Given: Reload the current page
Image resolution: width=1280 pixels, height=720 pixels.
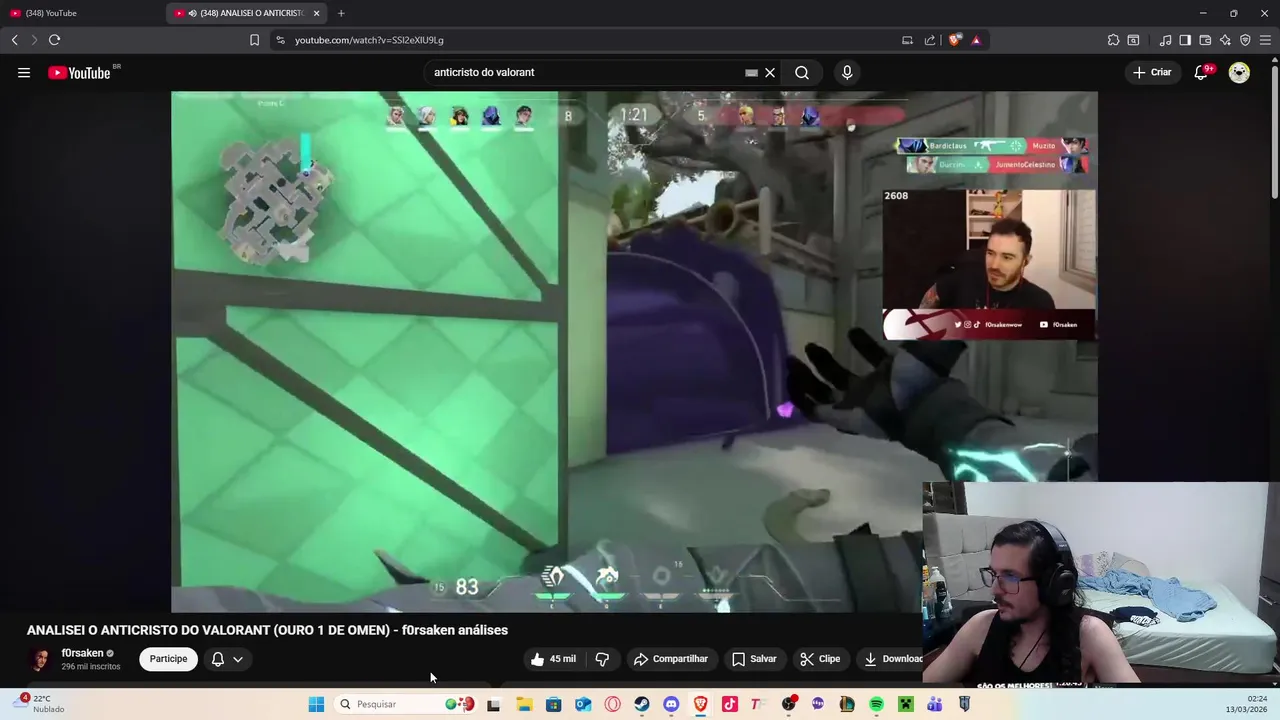Looking at the screenshot, I should [x=54, y=40].
